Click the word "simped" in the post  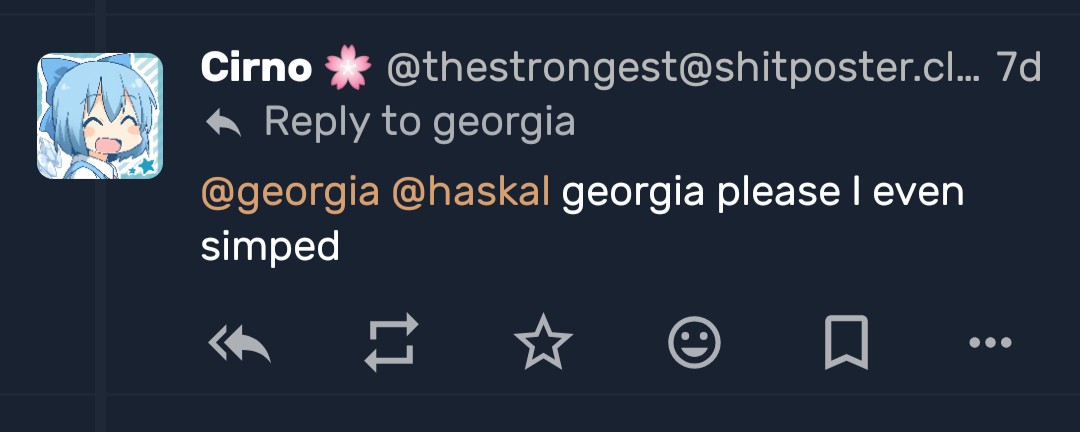[x=270, y=246]
